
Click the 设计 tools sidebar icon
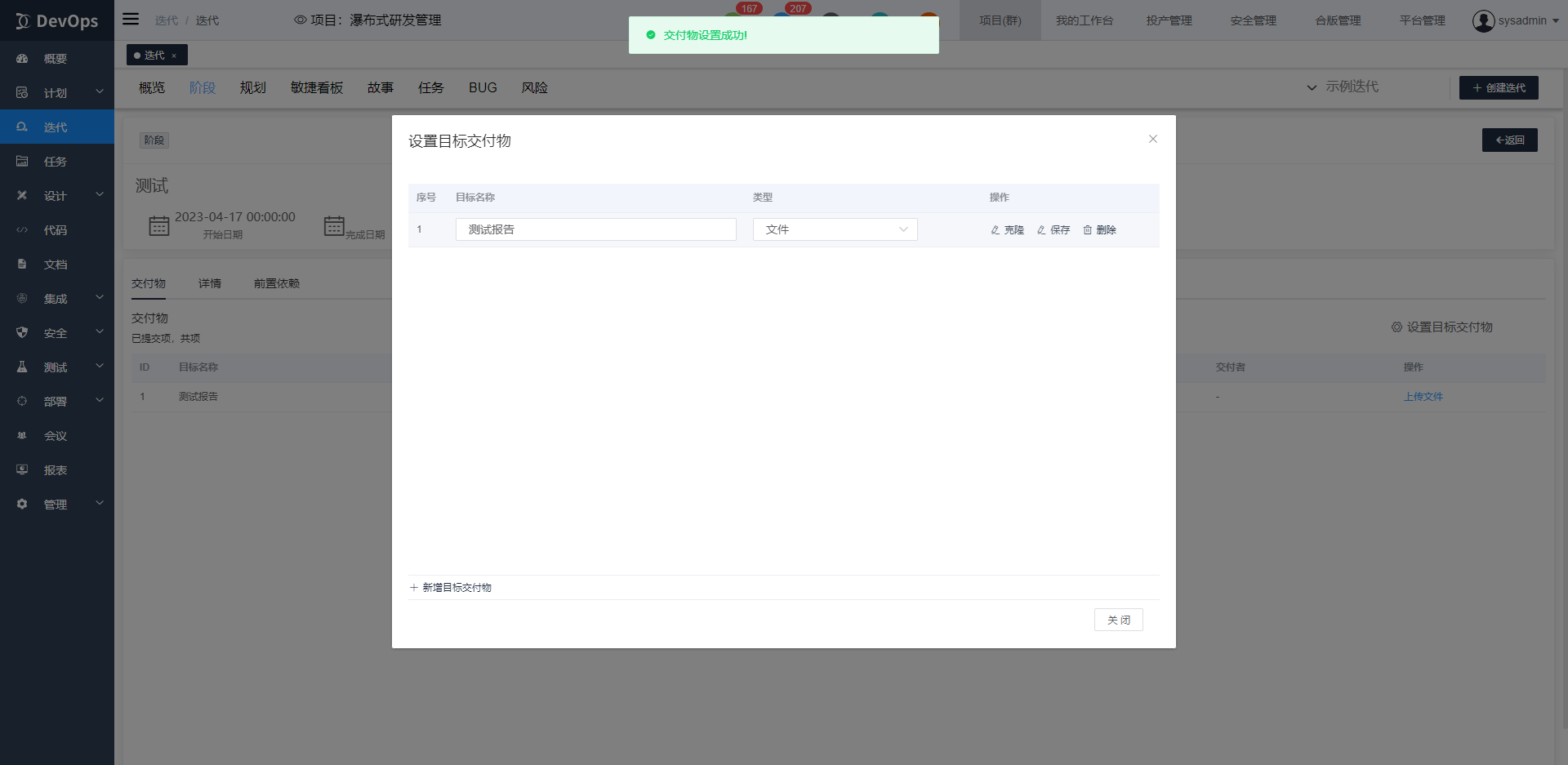pos(22,196)
